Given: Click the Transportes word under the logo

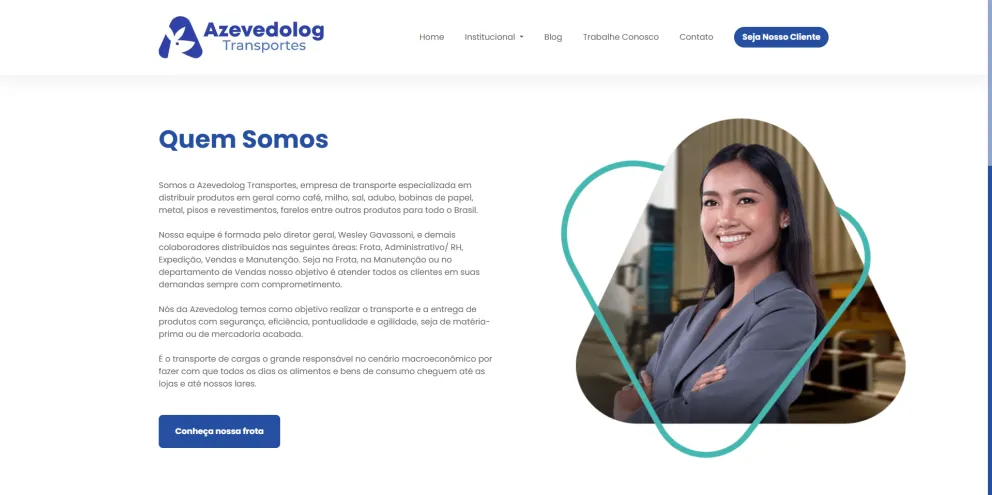Looking at the screenshot, I should pyautogui.click(x=264, y=46).
